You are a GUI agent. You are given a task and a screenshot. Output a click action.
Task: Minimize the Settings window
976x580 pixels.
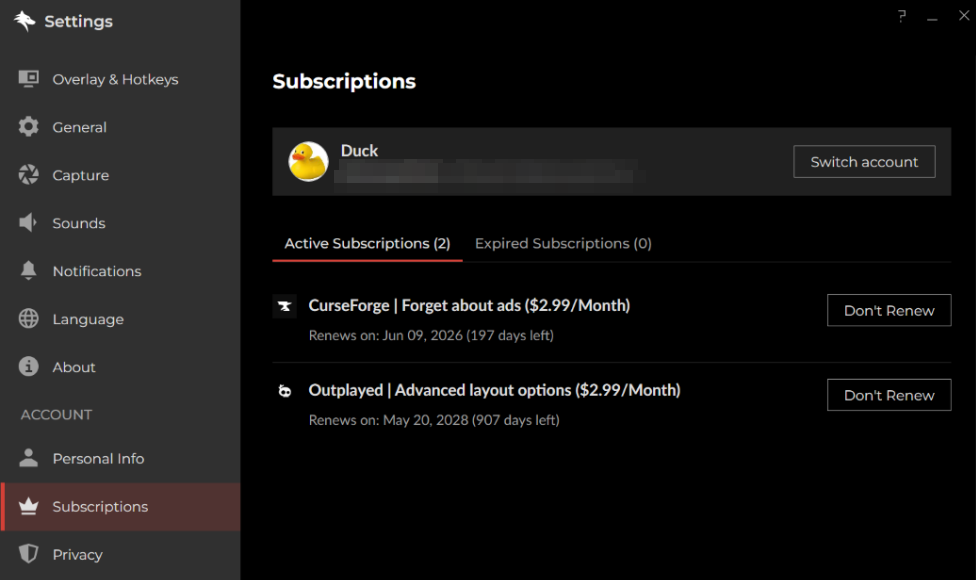click(932, 19)
